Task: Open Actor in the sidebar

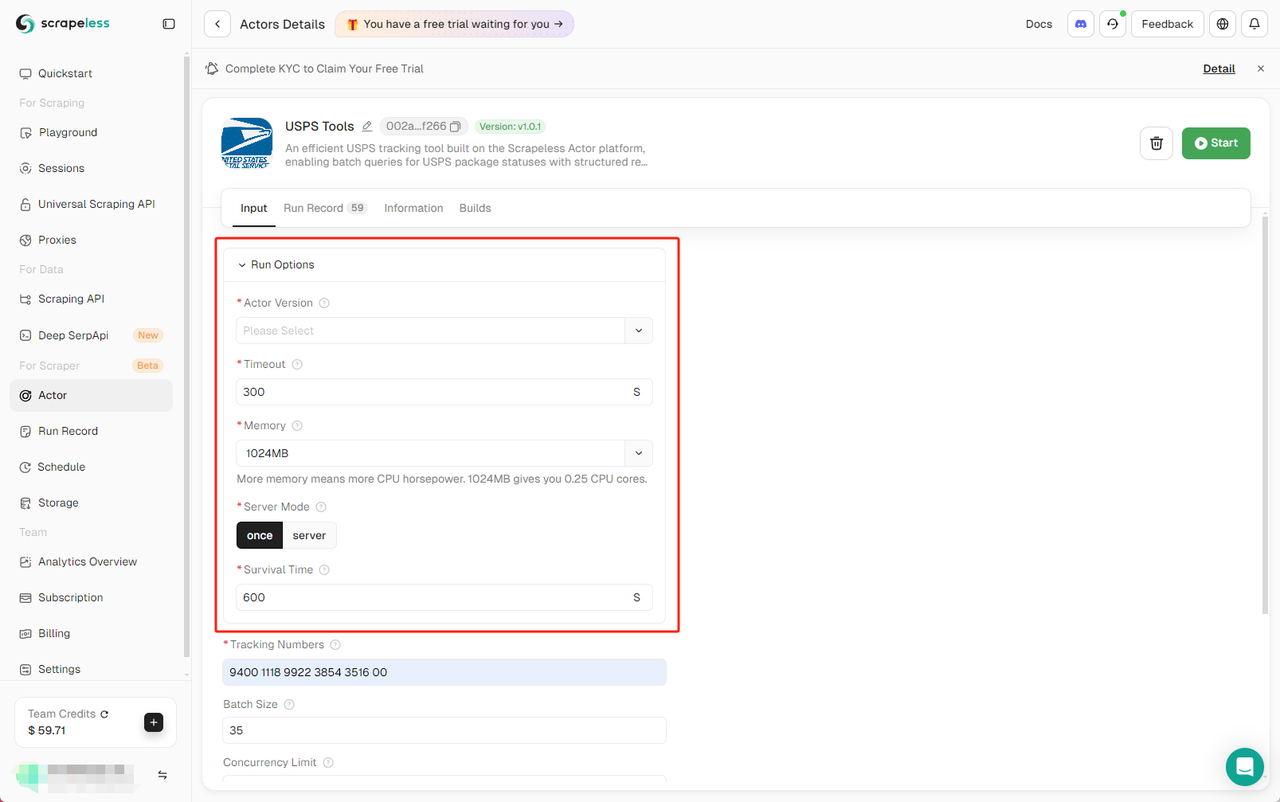Action: coord(91,396)
